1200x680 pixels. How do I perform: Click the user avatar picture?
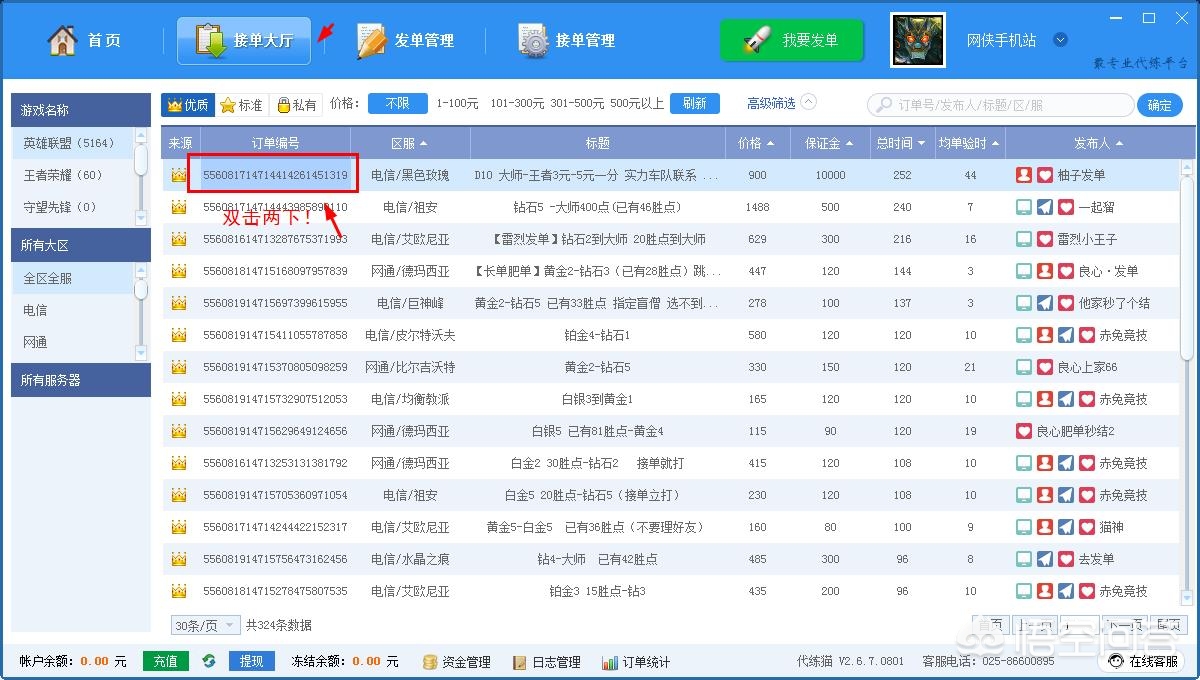tap(918, 41)
